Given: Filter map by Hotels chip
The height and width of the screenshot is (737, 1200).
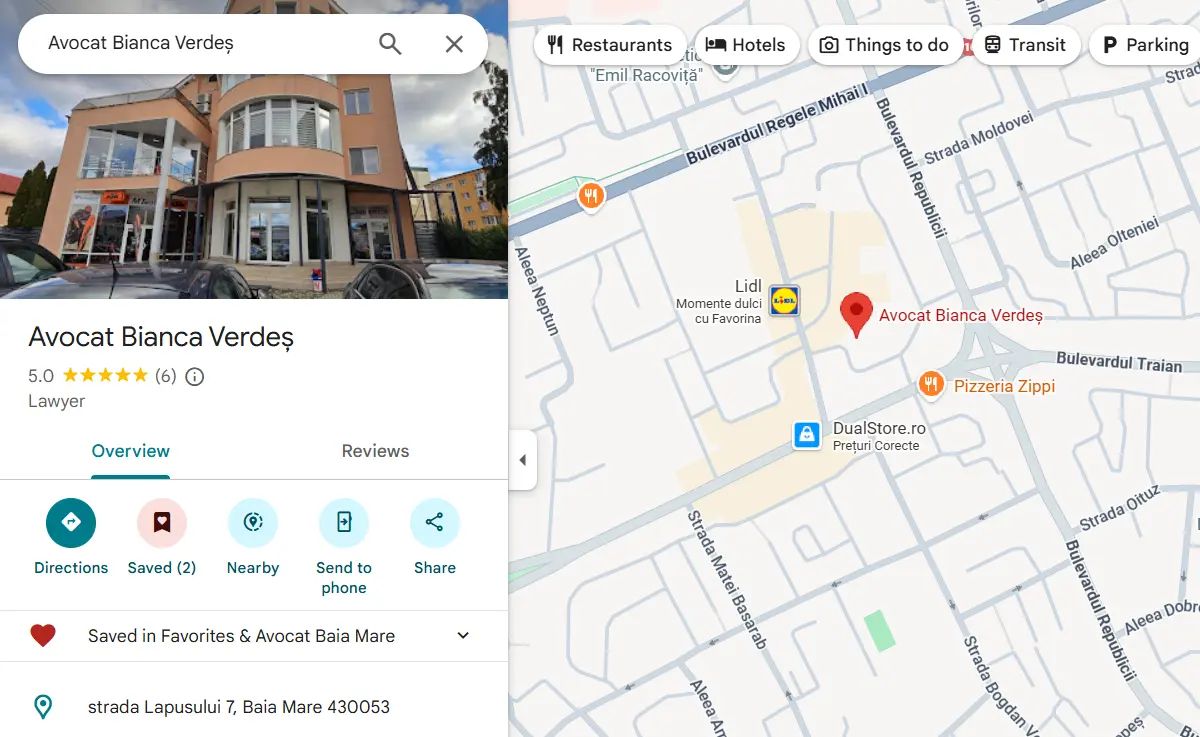Looking at the screenshot, I should click(x=745, y=45).
